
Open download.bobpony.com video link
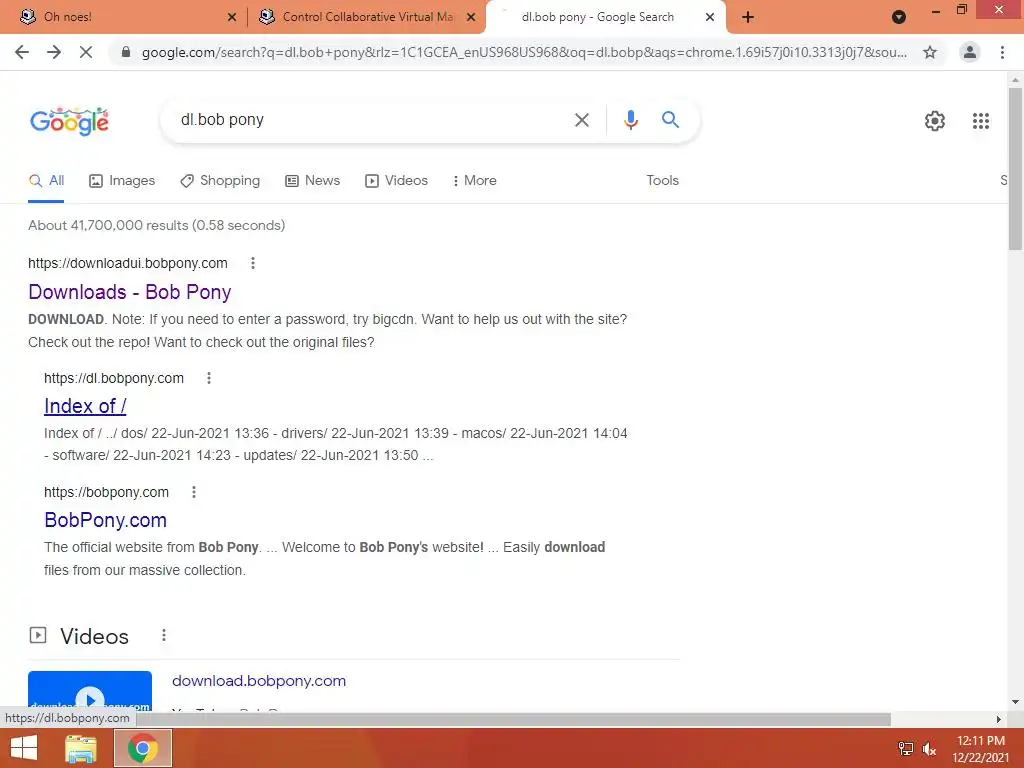259,681
